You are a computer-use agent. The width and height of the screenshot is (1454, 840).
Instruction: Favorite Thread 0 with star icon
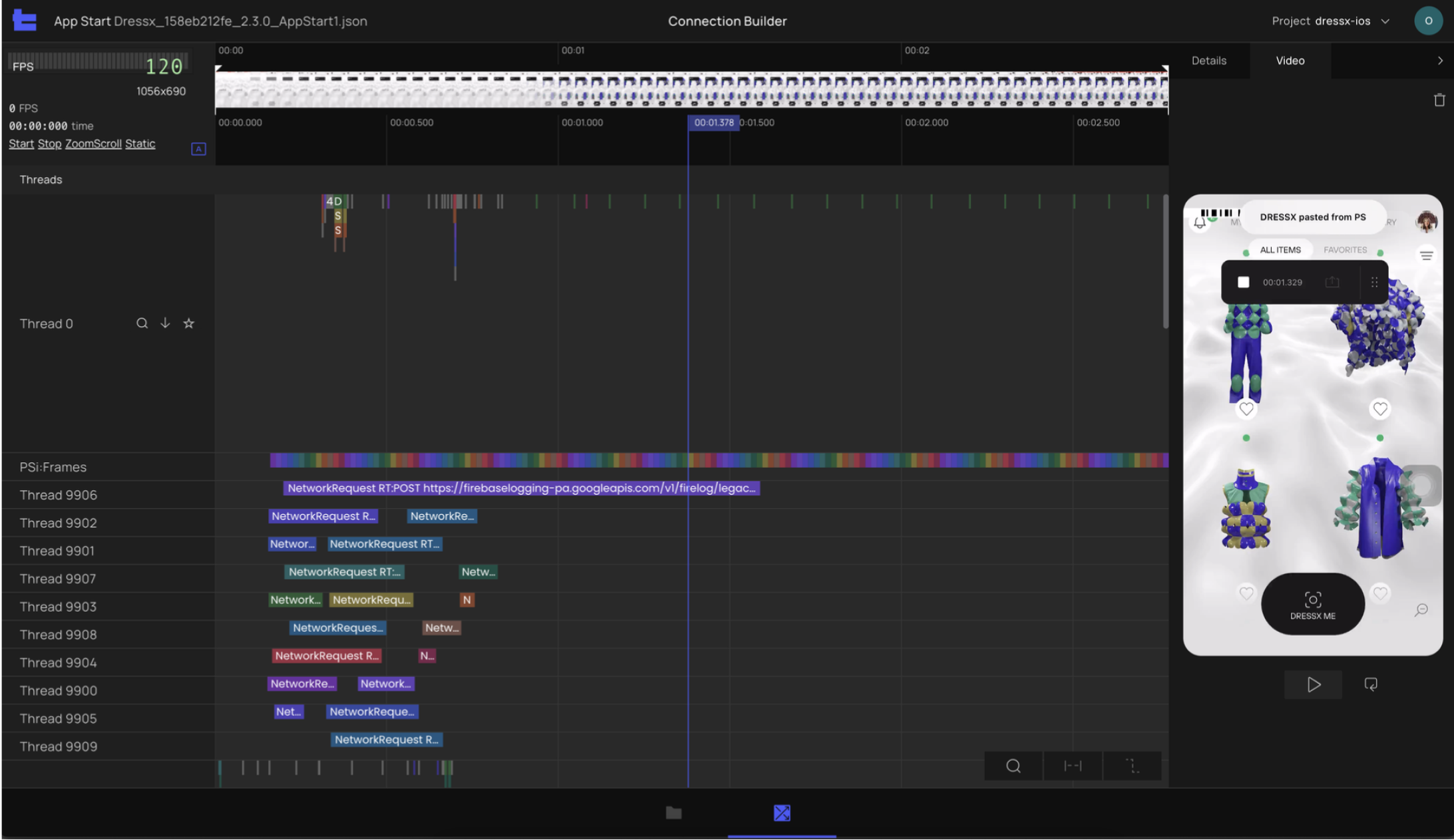[x=189, y=323]
